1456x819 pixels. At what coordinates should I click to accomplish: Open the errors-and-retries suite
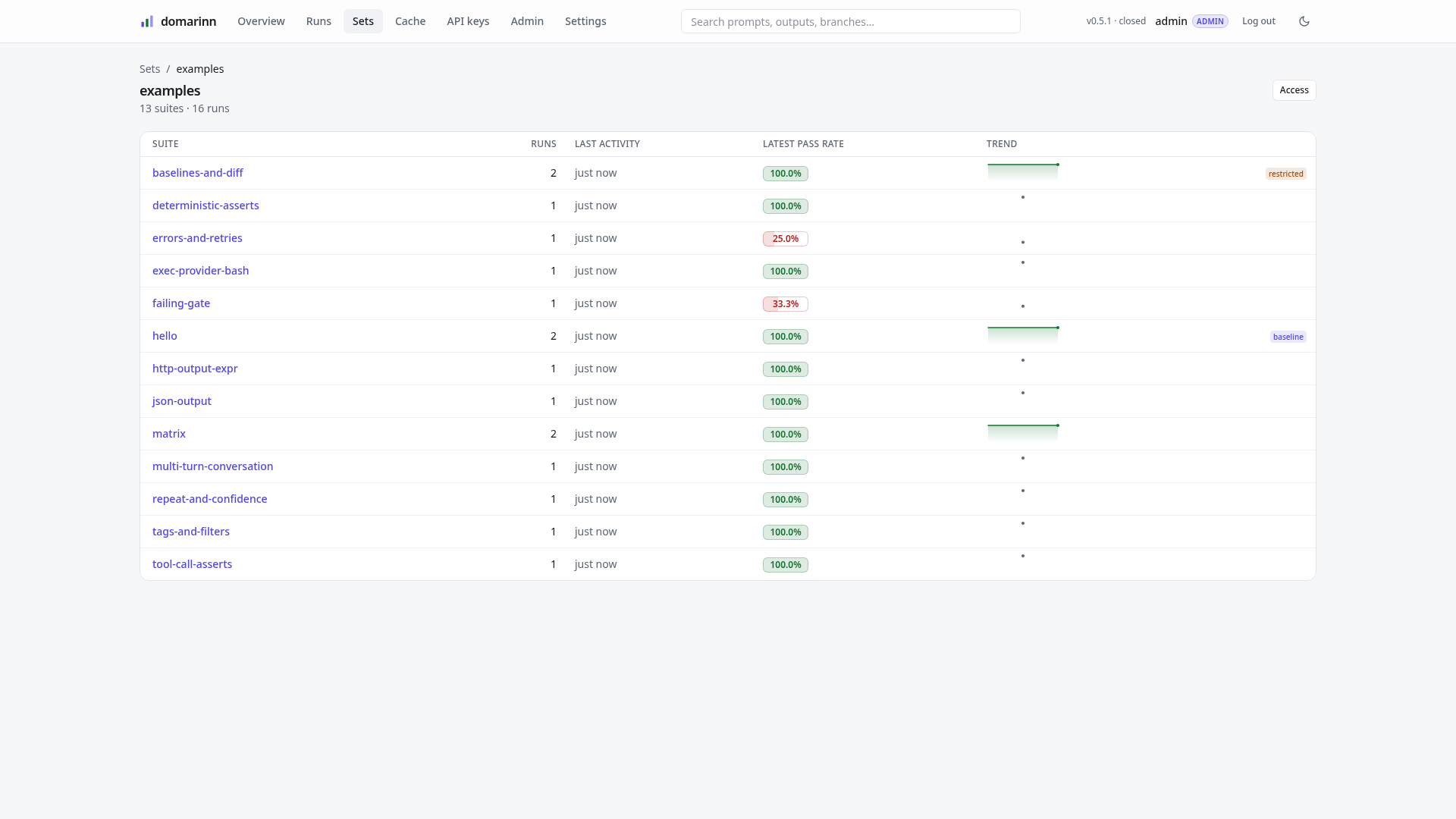pyautogui.click(x=197, y=238)
